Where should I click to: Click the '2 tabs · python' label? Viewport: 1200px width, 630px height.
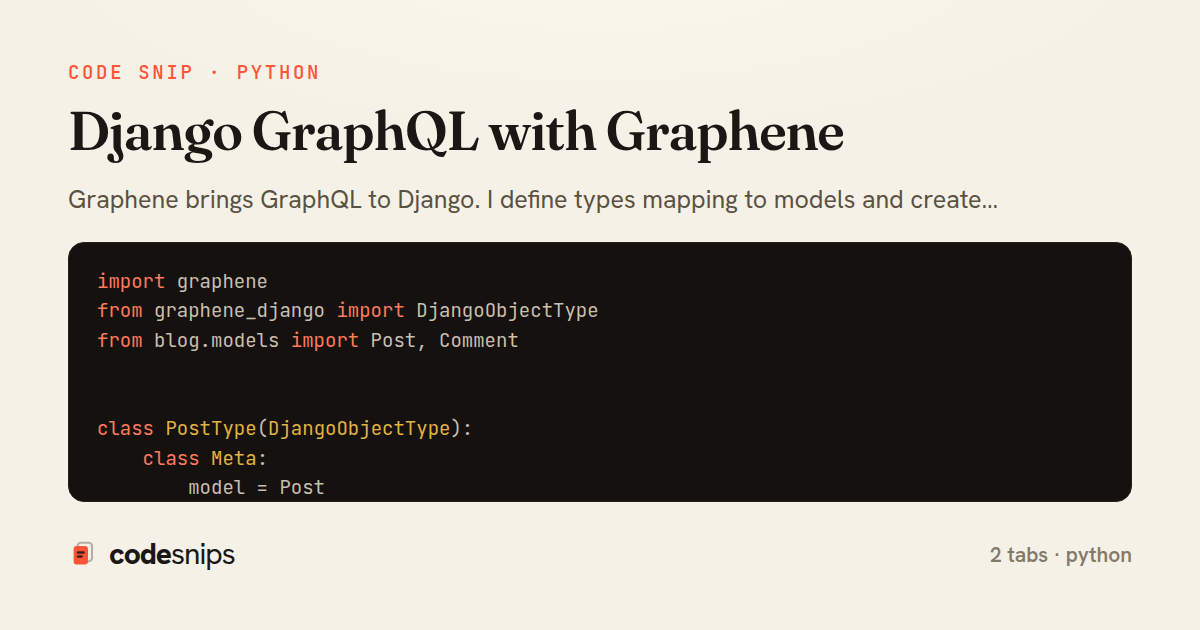(1061, 555)
